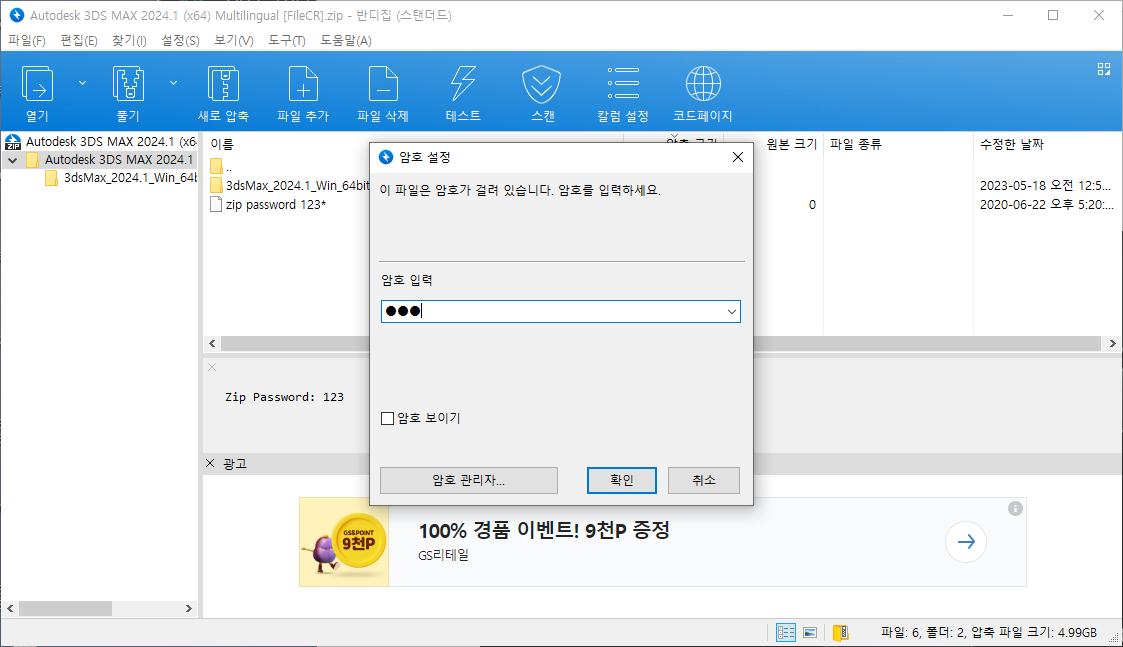
Task: Check the 암호 보이기 checkbox
Action: (x=387, y=418)
